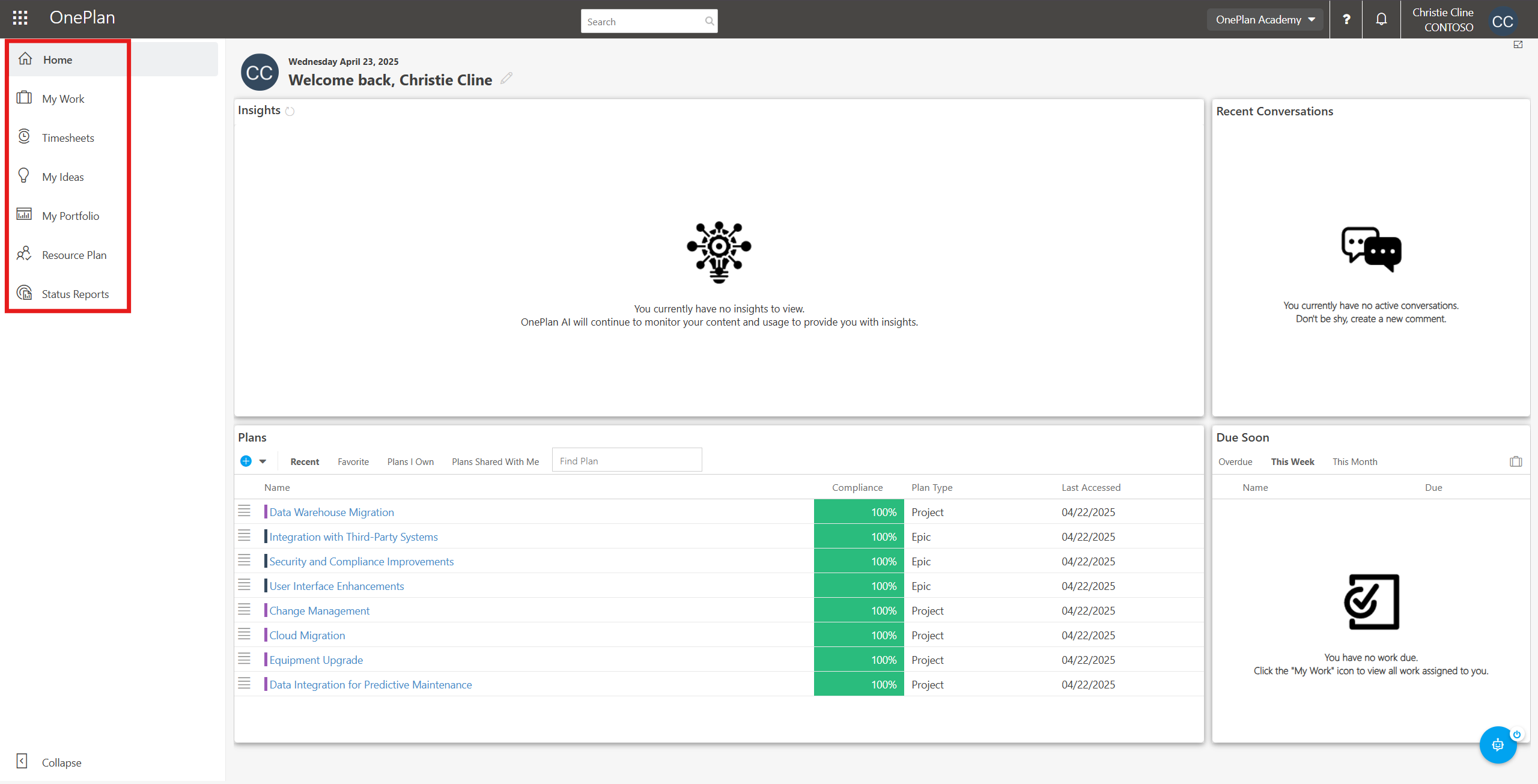The width and height of the screenshot is (1538, 784).
Task: Open Integration with Third-Party Systems plan
Action: [x=353, y=536]
